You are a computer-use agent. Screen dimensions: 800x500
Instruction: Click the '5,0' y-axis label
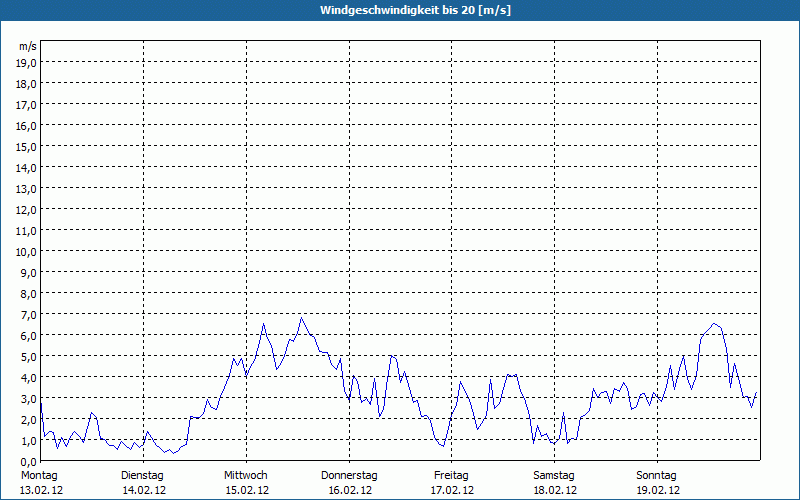pos(29,357)
